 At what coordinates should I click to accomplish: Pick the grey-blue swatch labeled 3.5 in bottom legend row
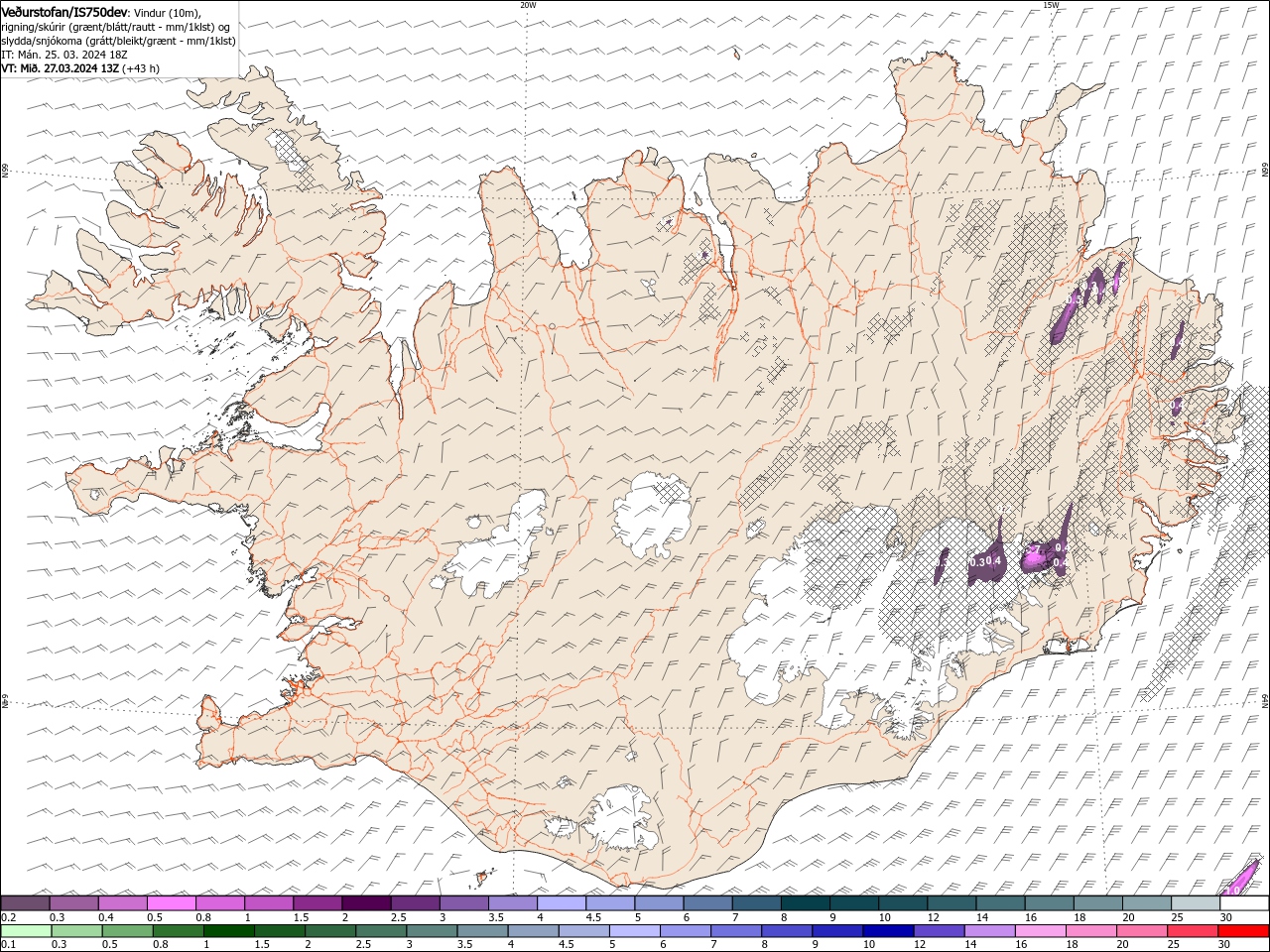coord(481,931)
